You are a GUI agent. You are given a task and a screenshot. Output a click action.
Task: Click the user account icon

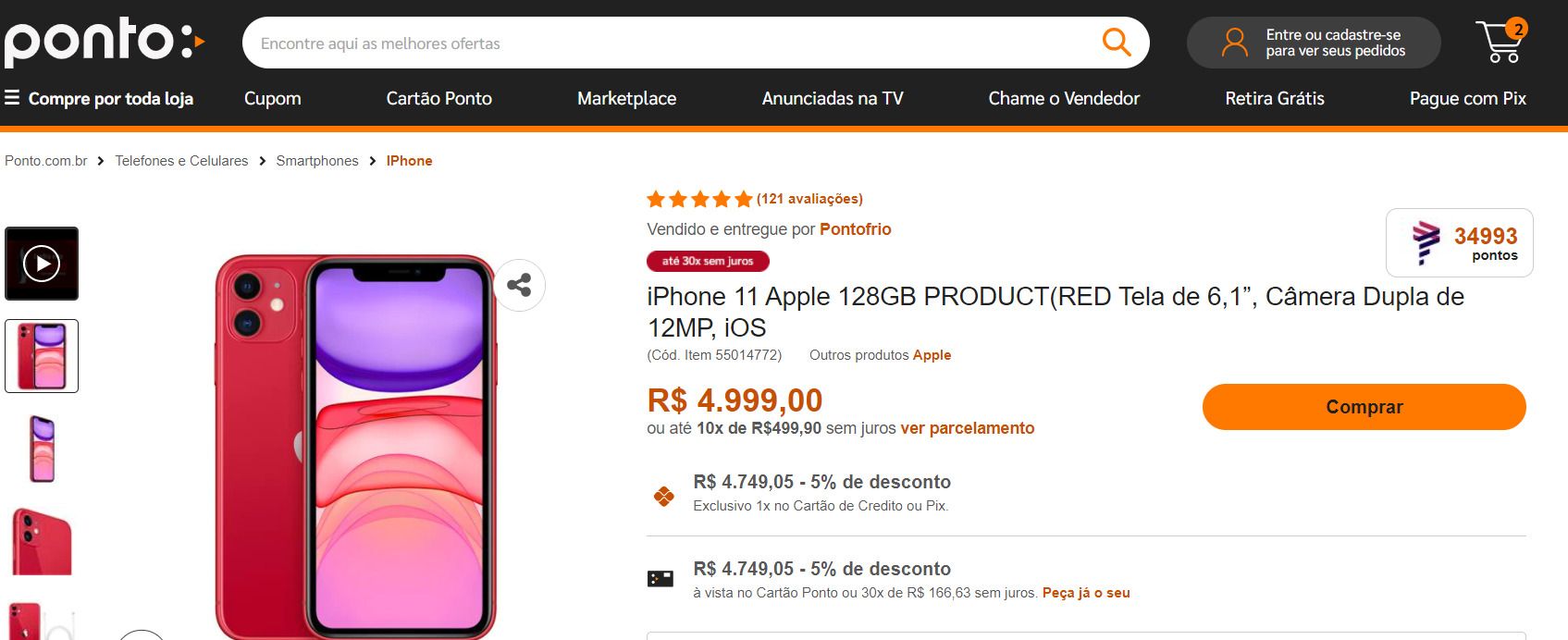(x=1234, y=43)
